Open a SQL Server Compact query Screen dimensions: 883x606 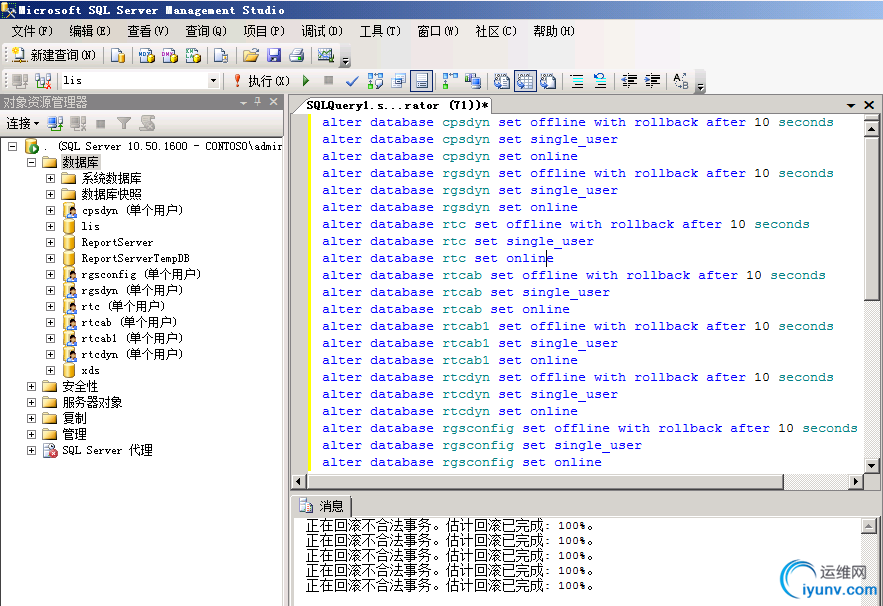pos(221,55)
